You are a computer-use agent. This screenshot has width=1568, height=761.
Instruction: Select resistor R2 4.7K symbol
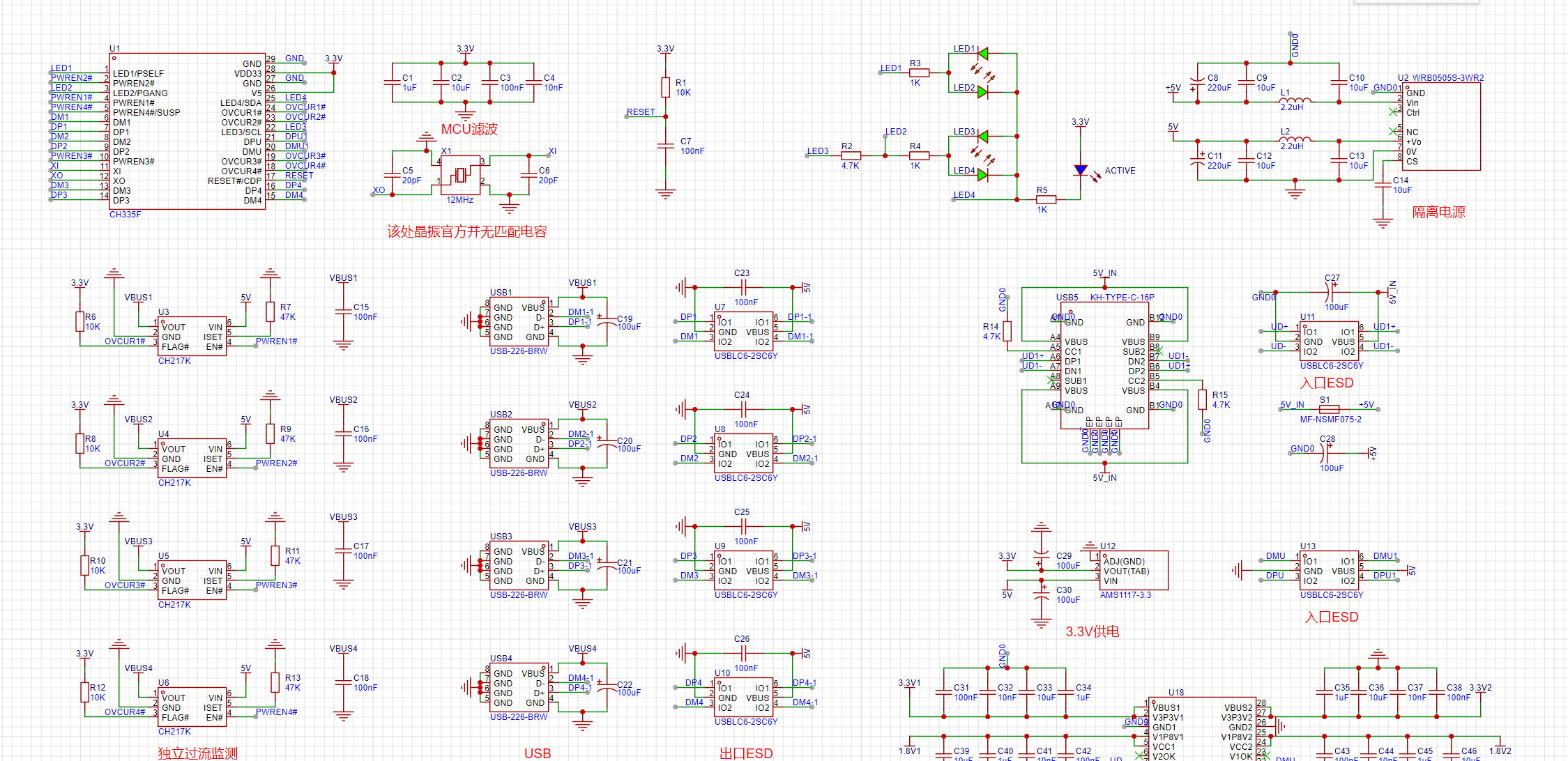(x=851, y=155)
